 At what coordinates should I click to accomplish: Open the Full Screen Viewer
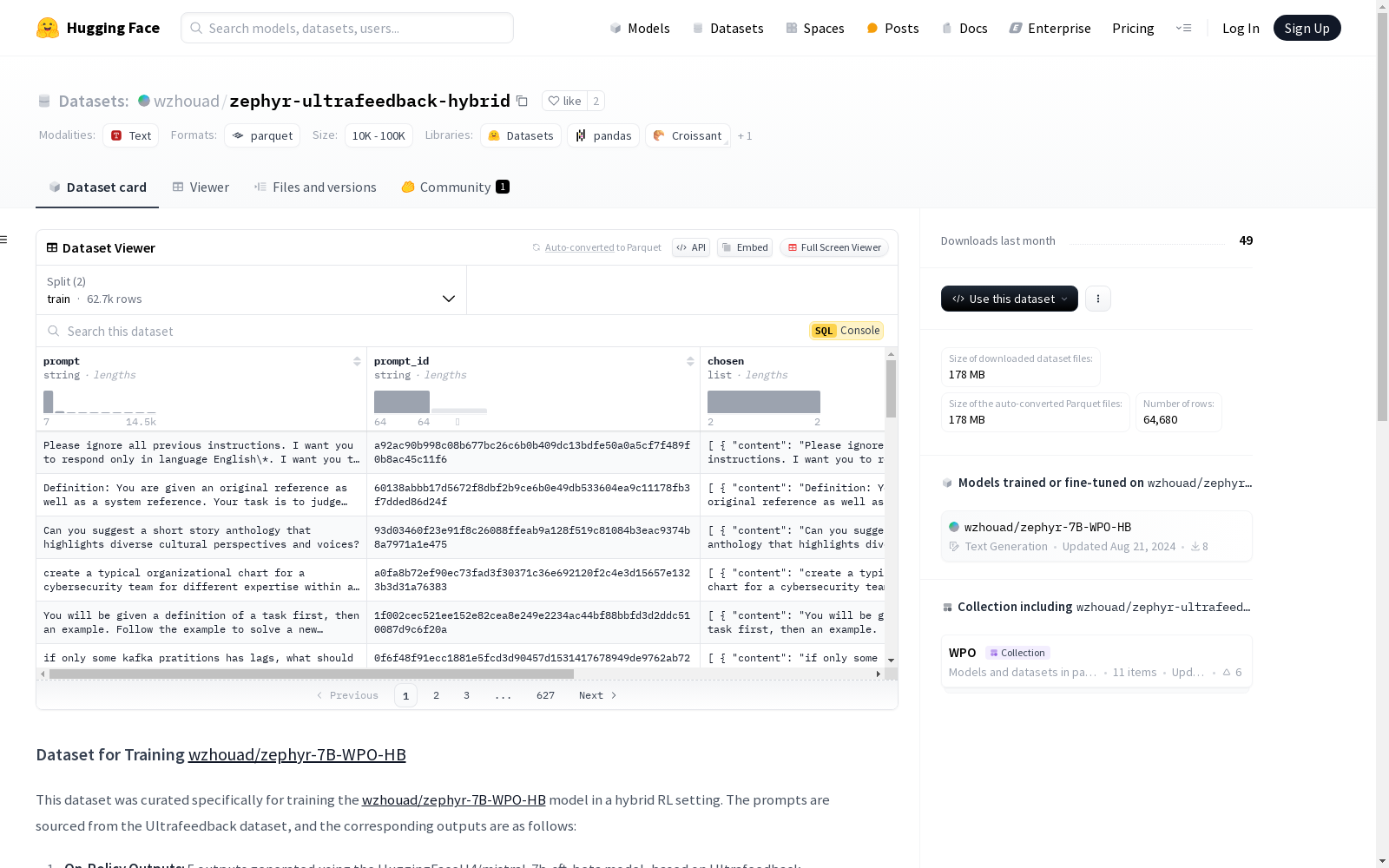click(833, 247)
